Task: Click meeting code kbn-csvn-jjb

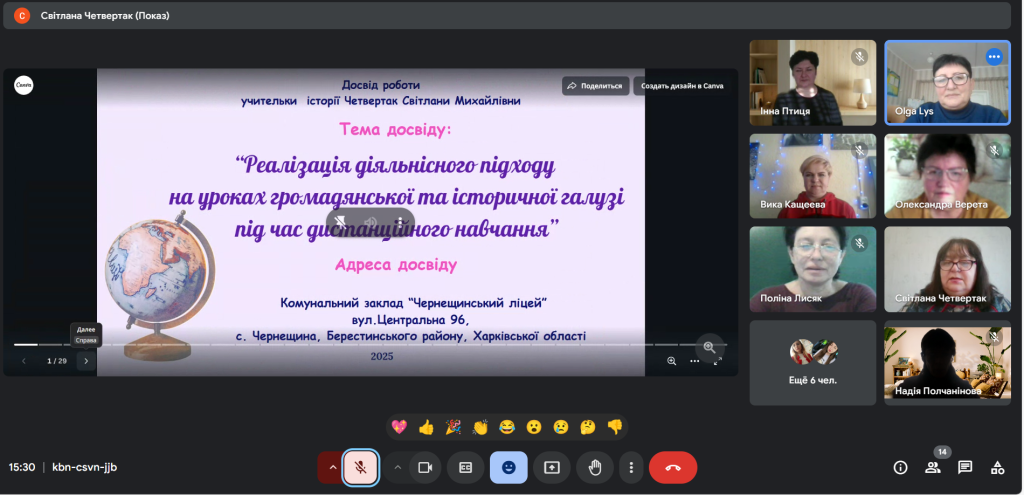Action: pos(85,467)
